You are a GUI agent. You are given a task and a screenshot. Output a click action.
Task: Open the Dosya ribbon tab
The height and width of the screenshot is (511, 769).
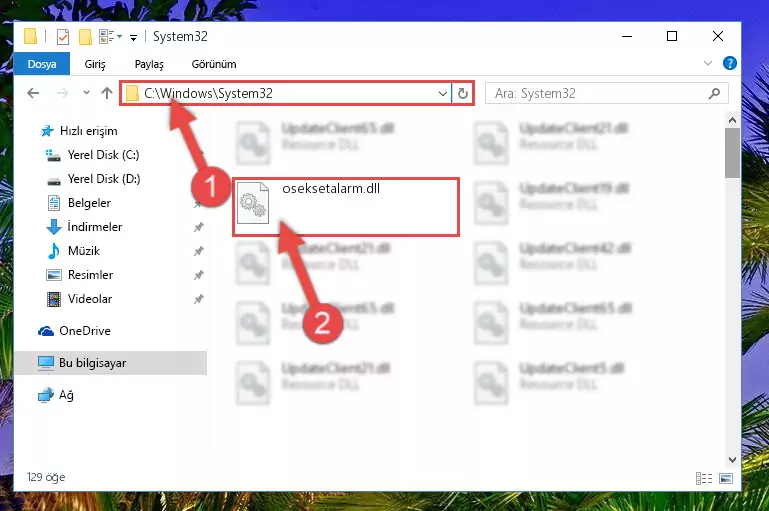[42, 64]
